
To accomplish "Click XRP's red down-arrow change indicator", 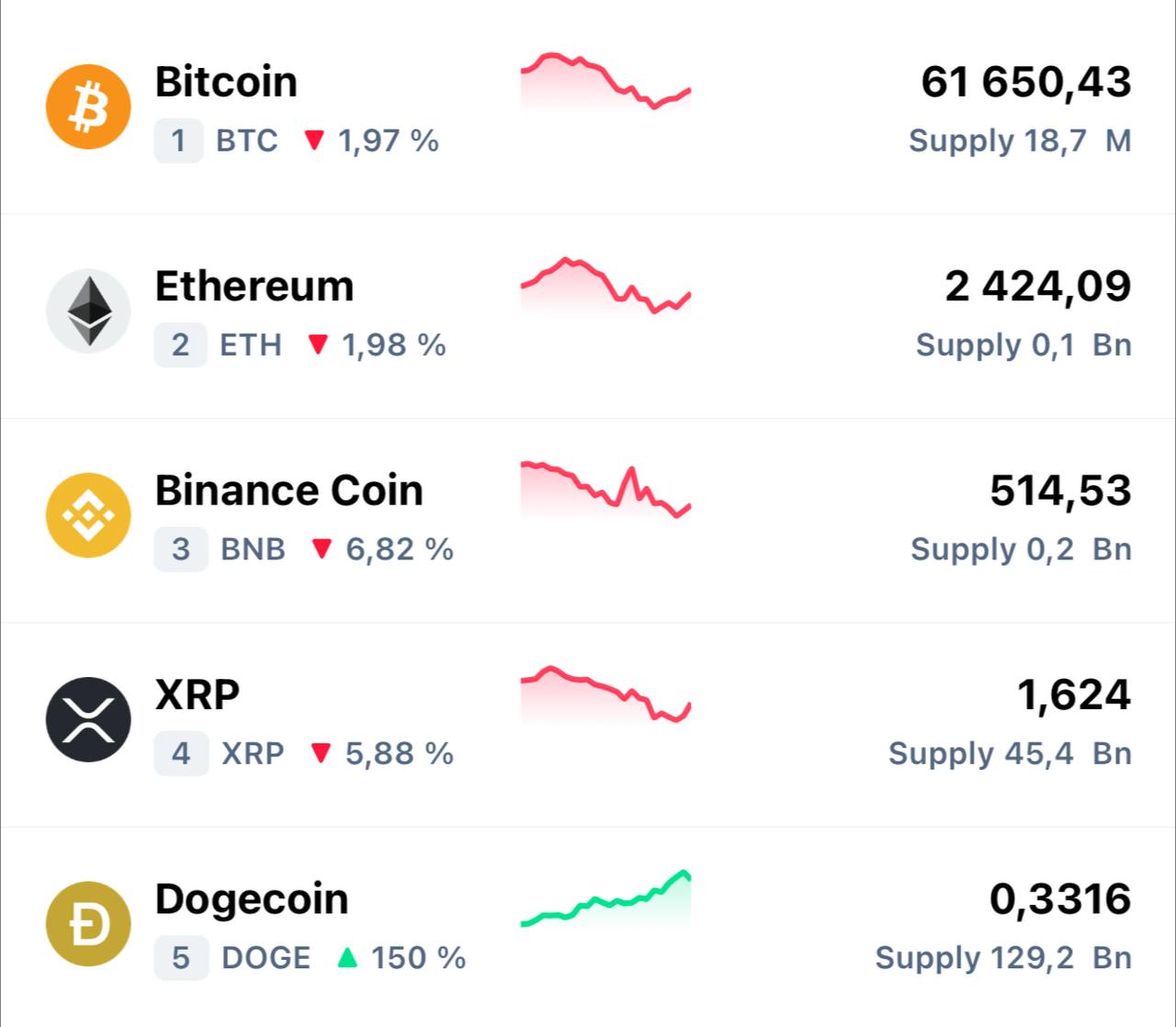I will click(321, 753).
